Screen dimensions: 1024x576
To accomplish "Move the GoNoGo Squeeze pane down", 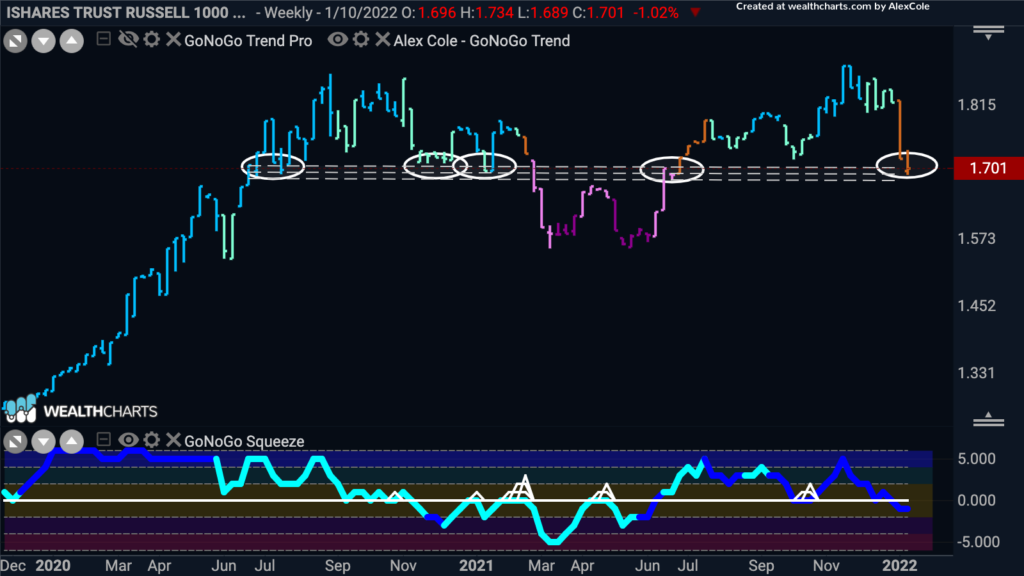I will [43, 441].
